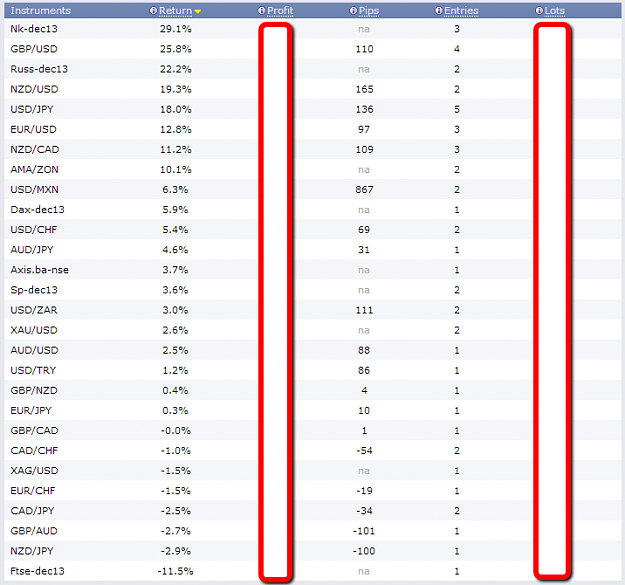Select the USD/CHF instrument name
Viewport: 625px width, 585px height.
pyautogui.click(x=34, y=230)
